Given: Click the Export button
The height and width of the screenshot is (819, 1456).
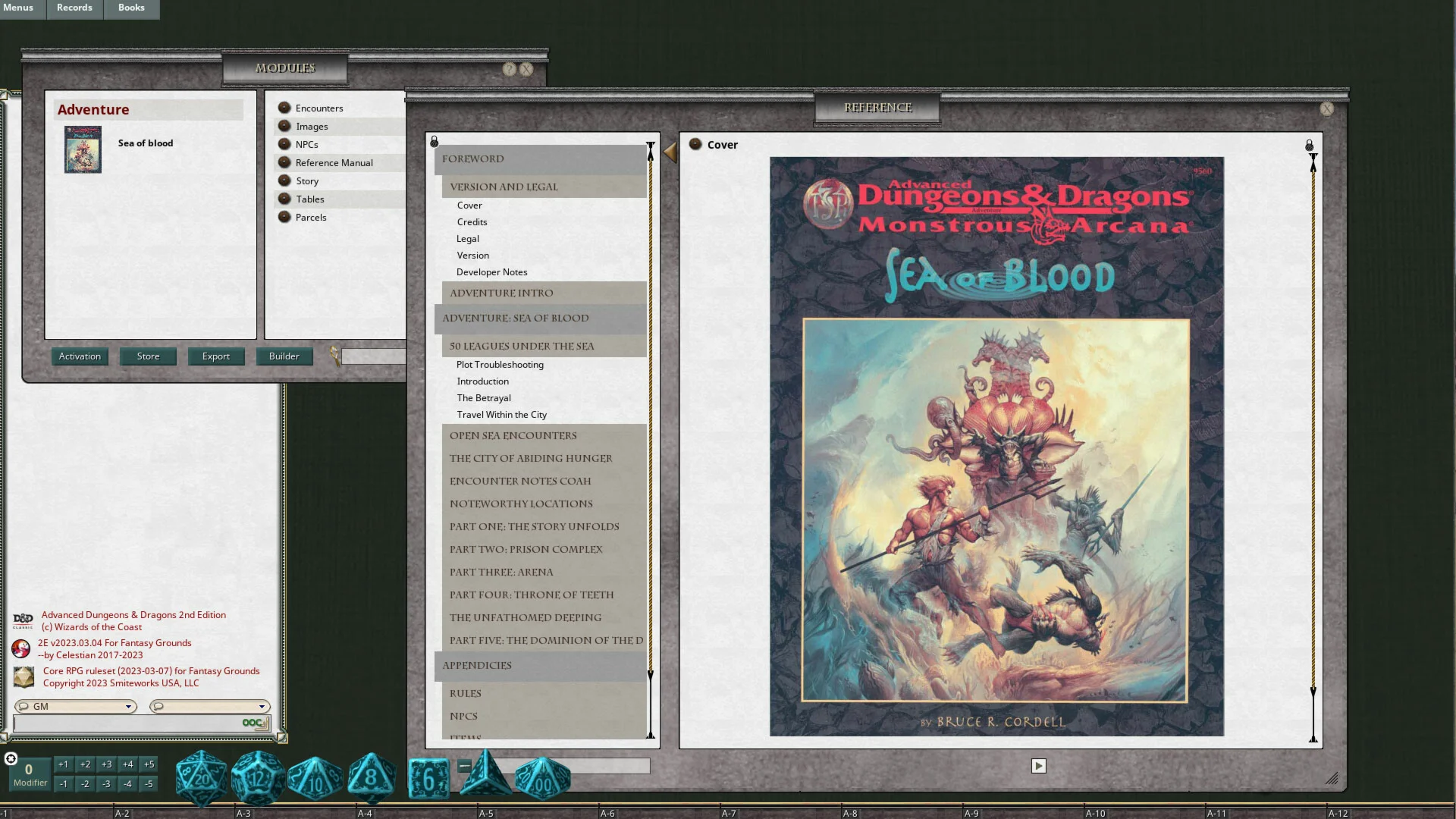Looking at the screenshot, I should pyautogui.click(x=216, y=356).
